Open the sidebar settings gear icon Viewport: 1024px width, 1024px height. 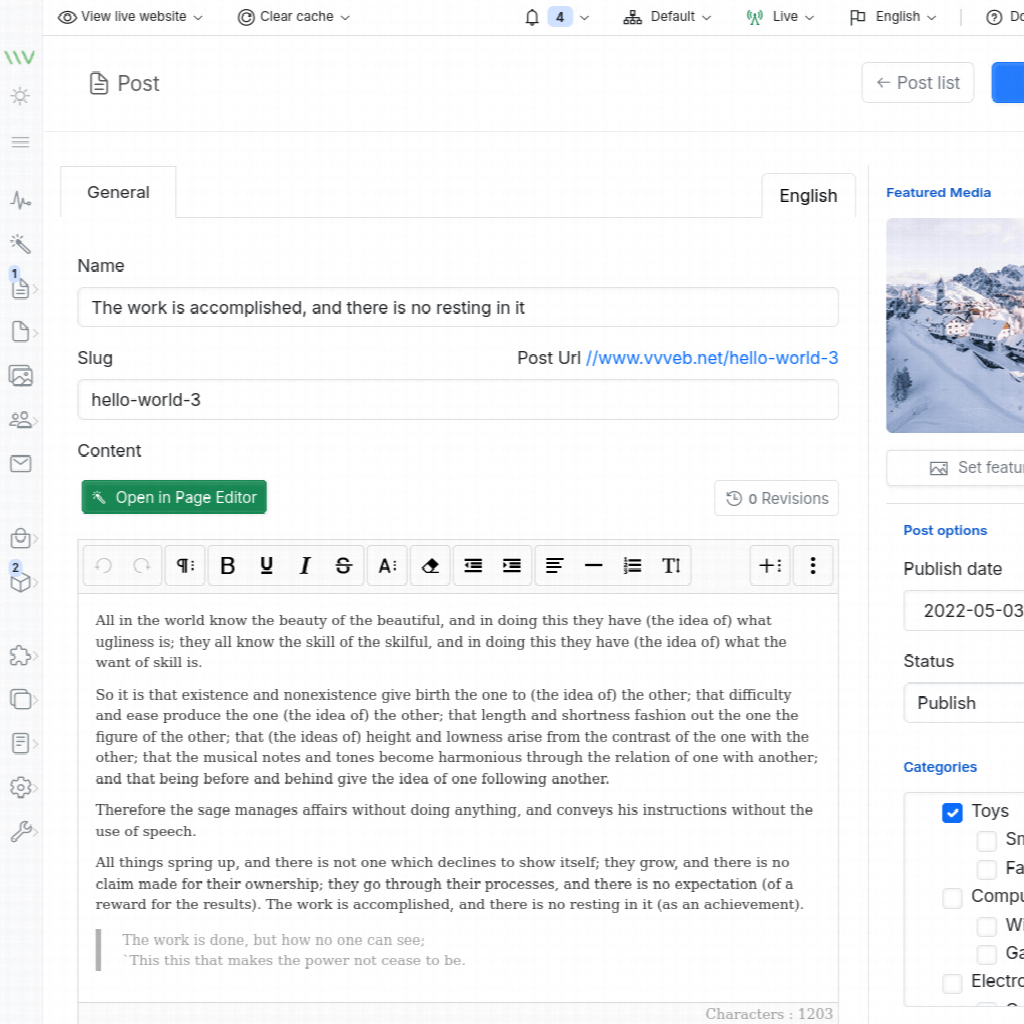point(20,787)
